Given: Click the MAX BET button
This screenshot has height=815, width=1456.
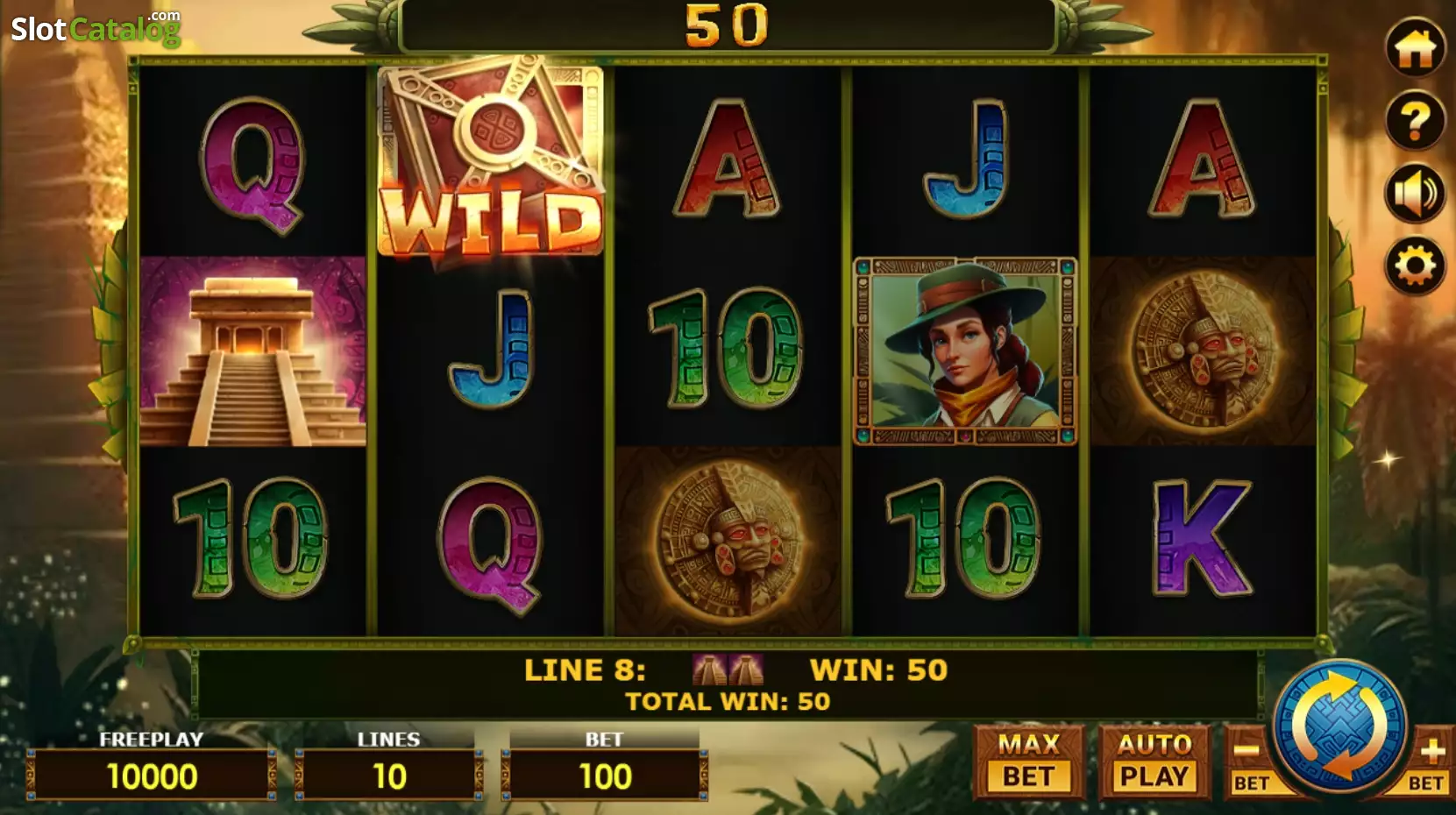Looking at the screenshot, I should (1029, 762).
